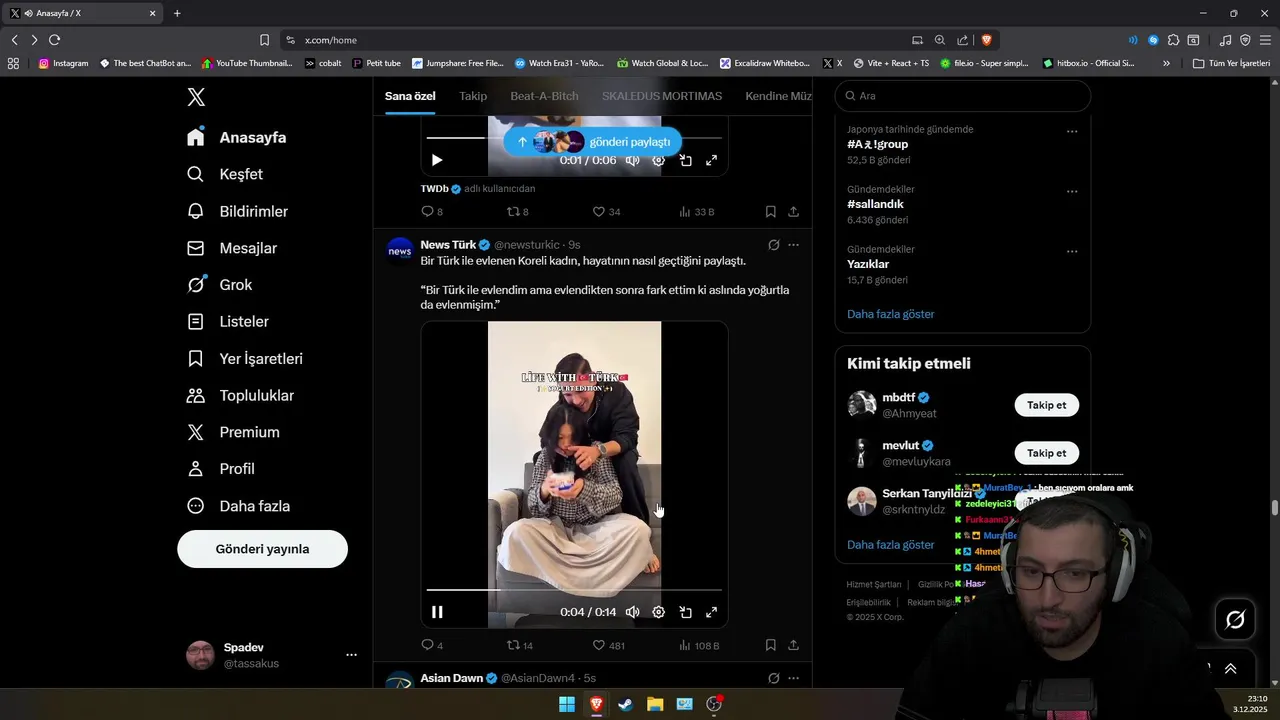Viewport: 1280px width, 720px height.
Task: Click the gönderi paylaştı new posts pill
Action: pos(593,142)
